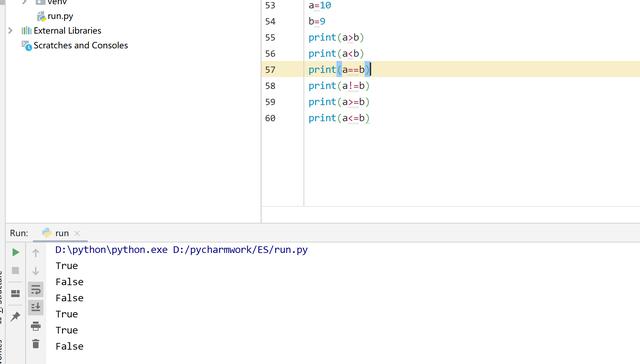Toggle soft-wrap in the Run console
Viewport: 640px width, 364px height.
[36, 289]
